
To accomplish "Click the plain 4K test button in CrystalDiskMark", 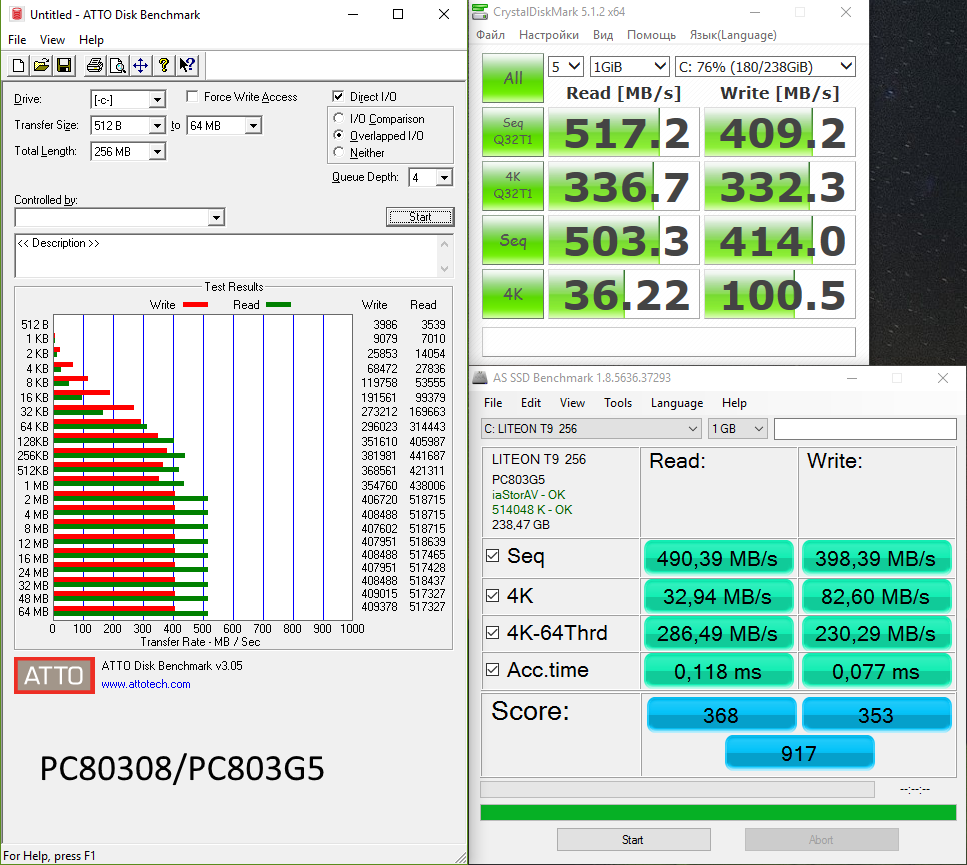I will 513,293.
